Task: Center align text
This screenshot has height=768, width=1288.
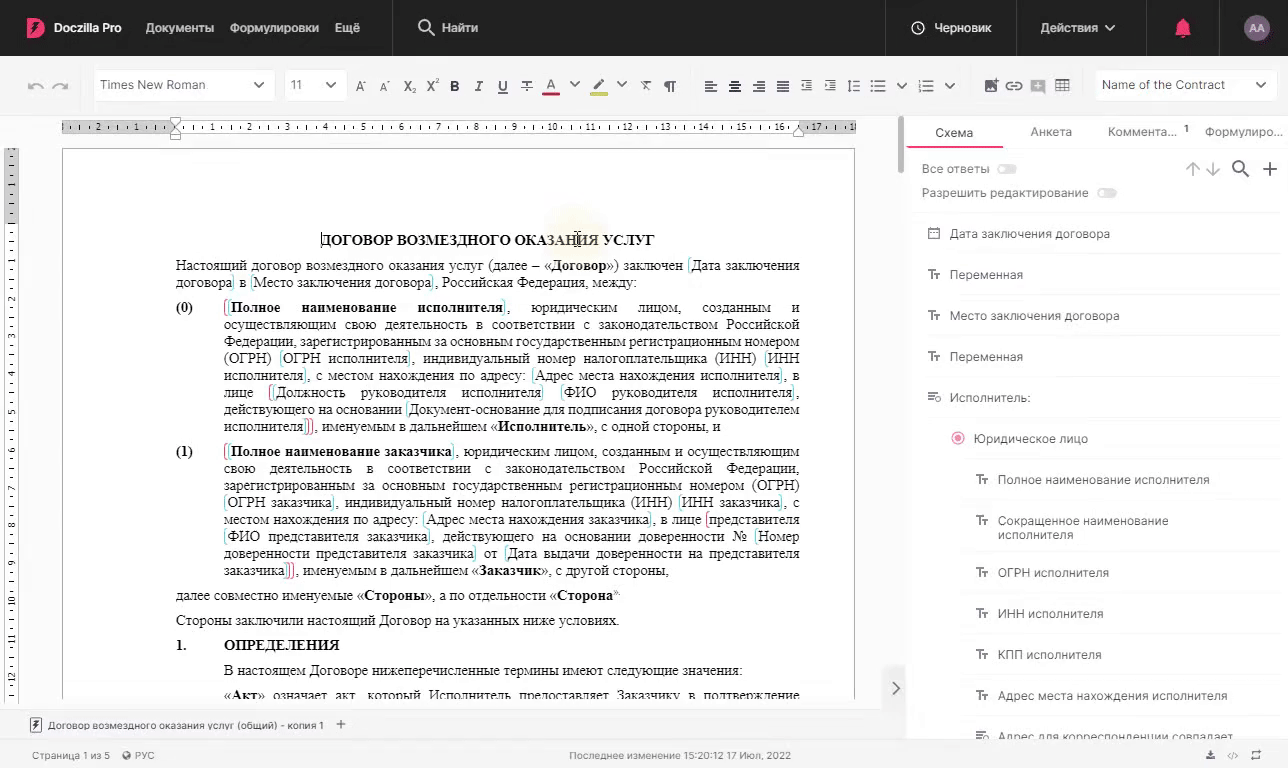Action: (735, 86)
